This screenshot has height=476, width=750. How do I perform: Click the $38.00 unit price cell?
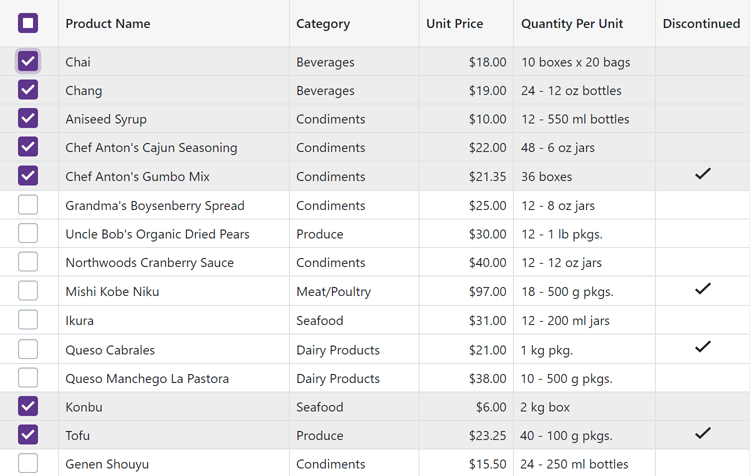tap(487, 379)
